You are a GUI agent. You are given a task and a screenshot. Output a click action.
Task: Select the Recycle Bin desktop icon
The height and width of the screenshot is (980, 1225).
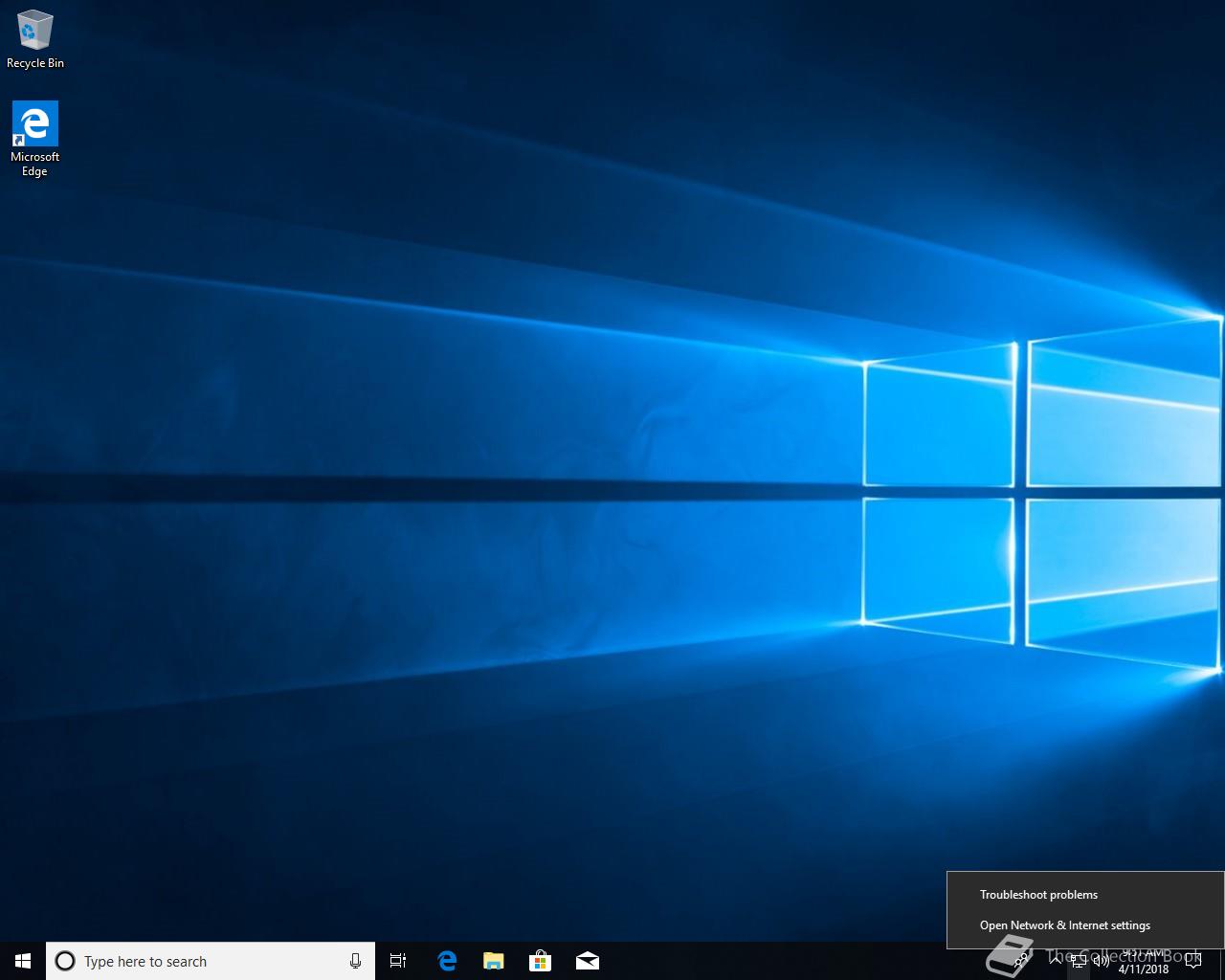[x=35, y=39]
